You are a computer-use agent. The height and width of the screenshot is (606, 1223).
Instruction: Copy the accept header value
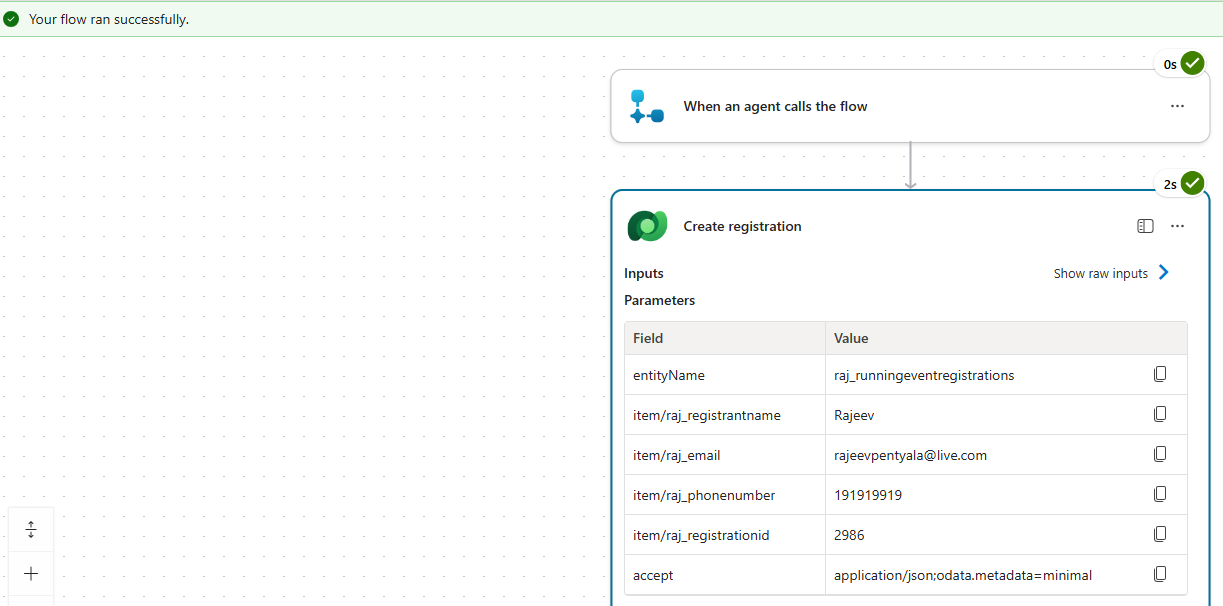point(1160,574)
